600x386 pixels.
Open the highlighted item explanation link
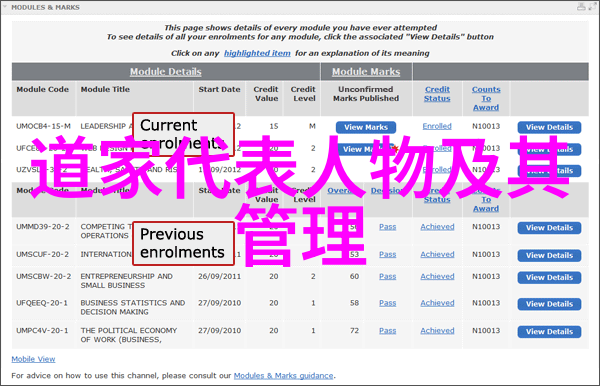coord(257,53)
